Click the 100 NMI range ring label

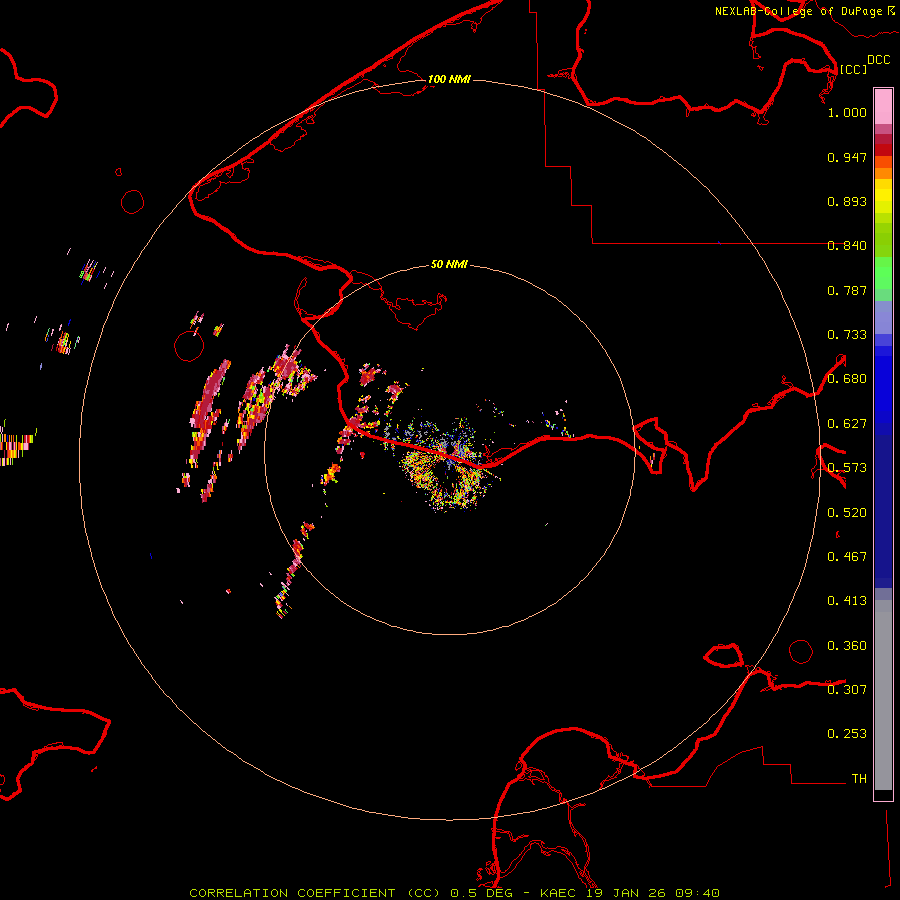(x=449, y=79)
